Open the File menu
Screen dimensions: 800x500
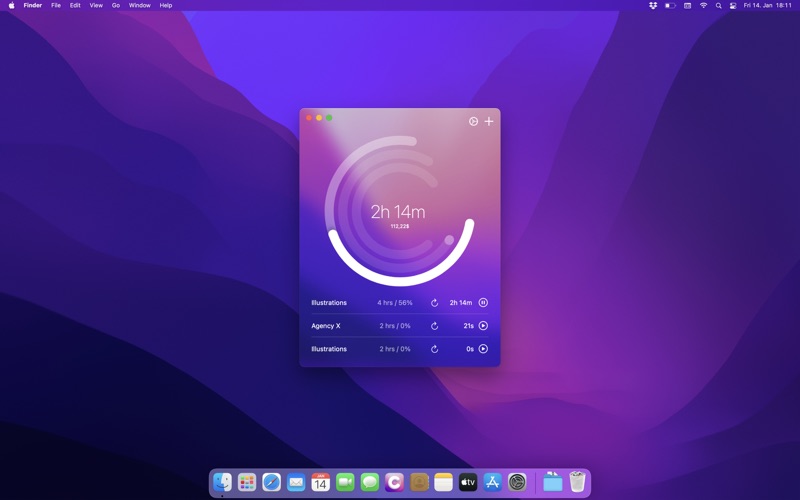pos(56,5)
